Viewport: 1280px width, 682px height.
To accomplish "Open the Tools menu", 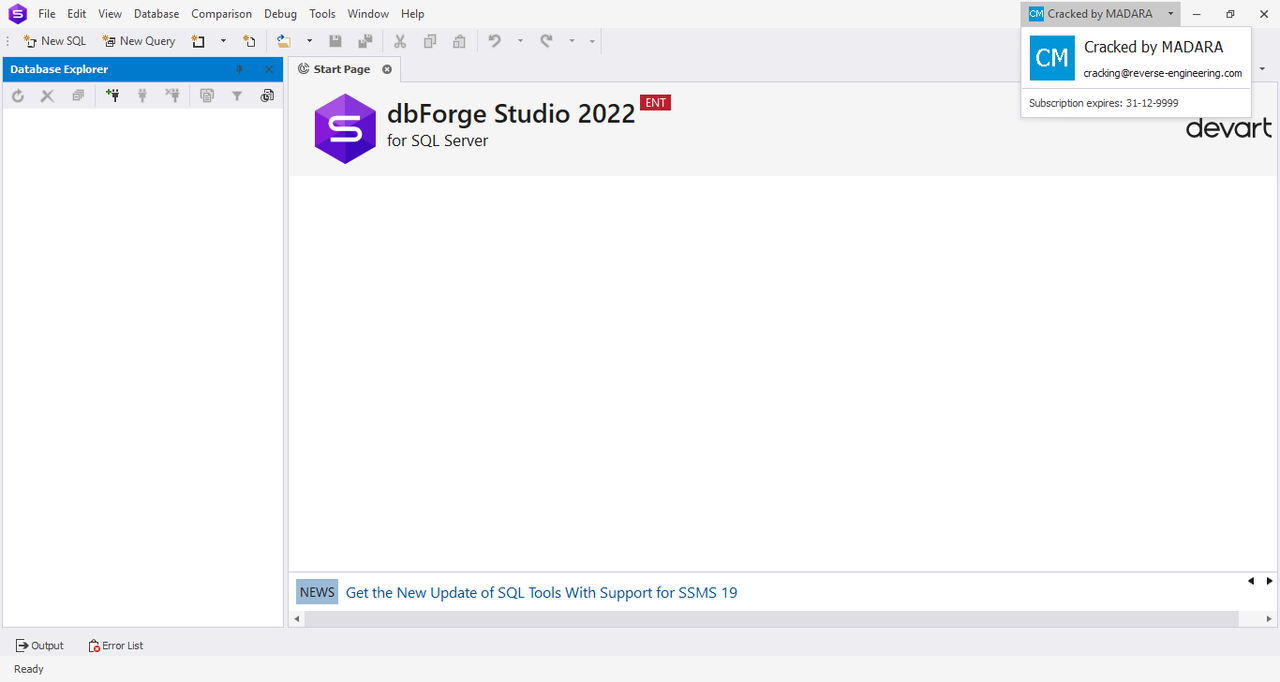I will click(x=323, y=14).
